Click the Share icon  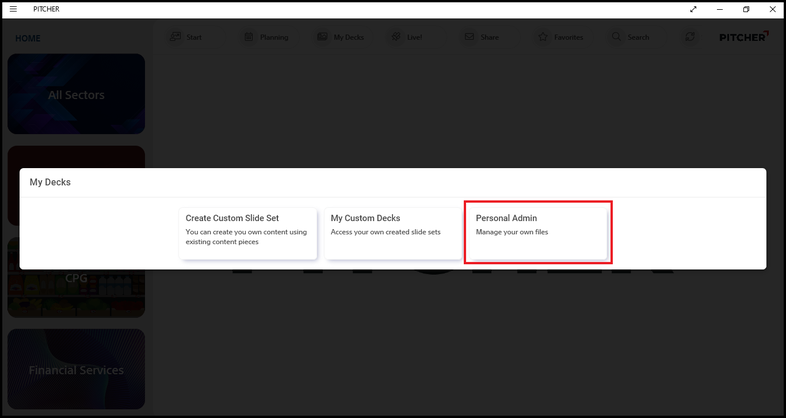click(x=469, y=37)
